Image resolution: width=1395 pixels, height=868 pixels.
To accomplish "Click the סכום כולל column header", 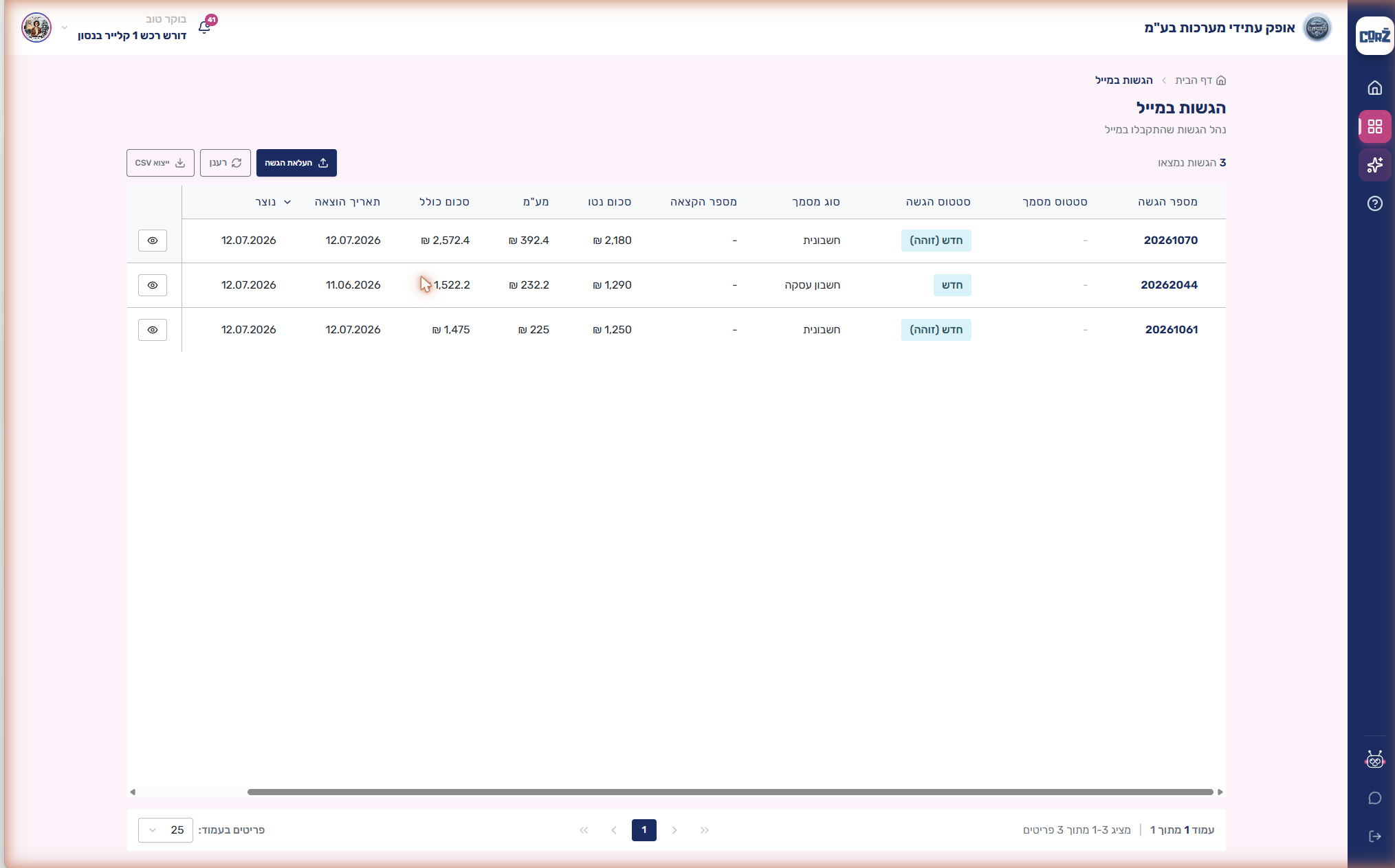I will click(x=444, y=202).
